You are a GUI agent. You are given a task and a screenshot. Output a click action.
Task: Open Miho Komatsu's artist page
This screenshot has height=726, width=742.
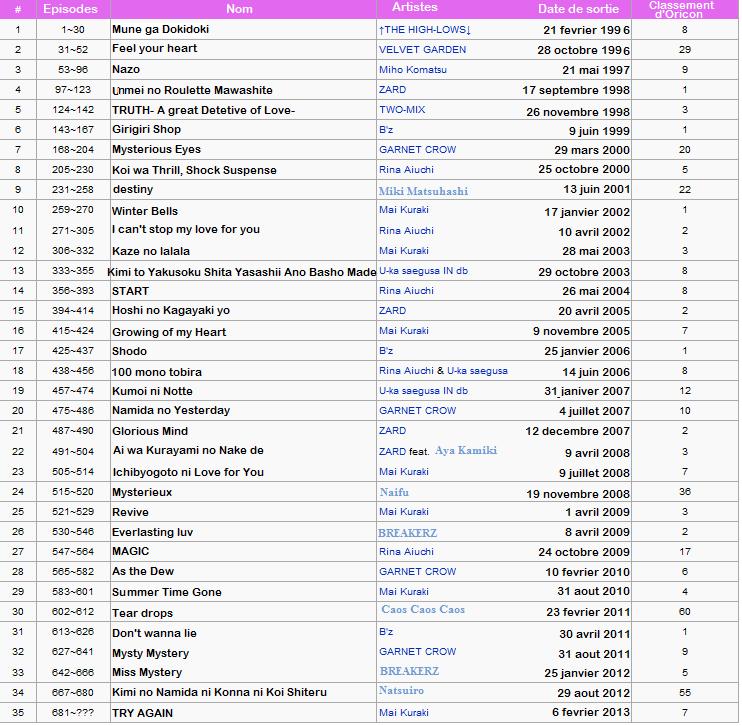point(413,70)
